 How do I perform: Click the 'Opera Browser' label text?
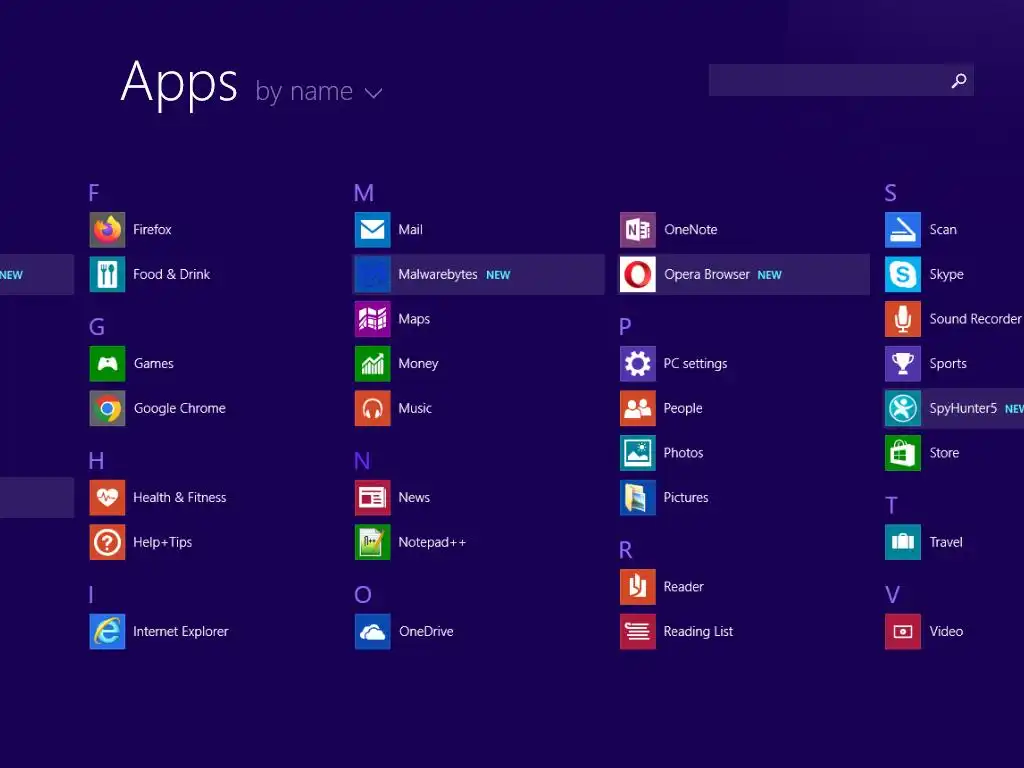coord(707,274)
